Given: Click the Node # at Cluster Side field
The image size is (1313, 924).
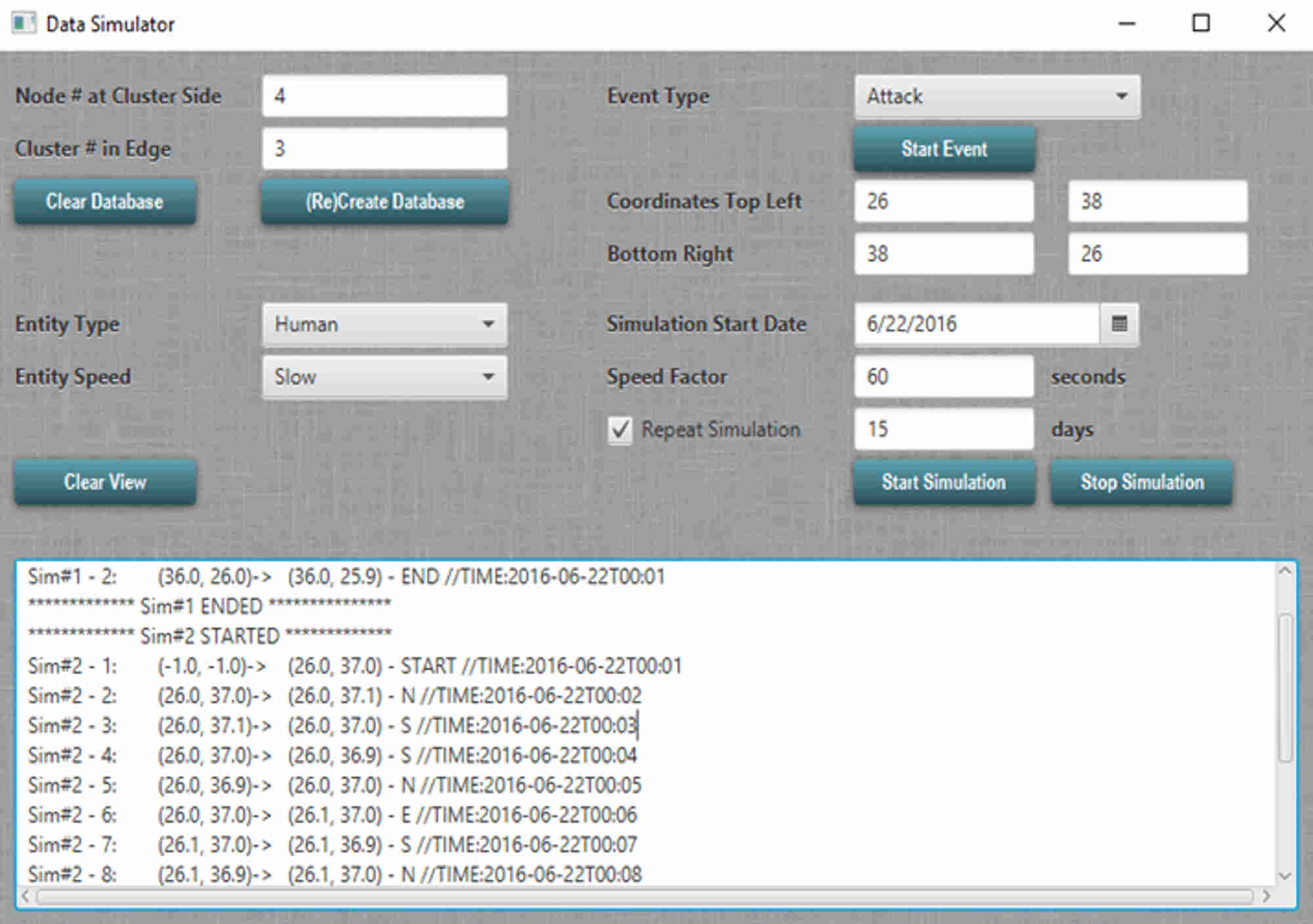Looking at the screenshot, I should [385, 96].
